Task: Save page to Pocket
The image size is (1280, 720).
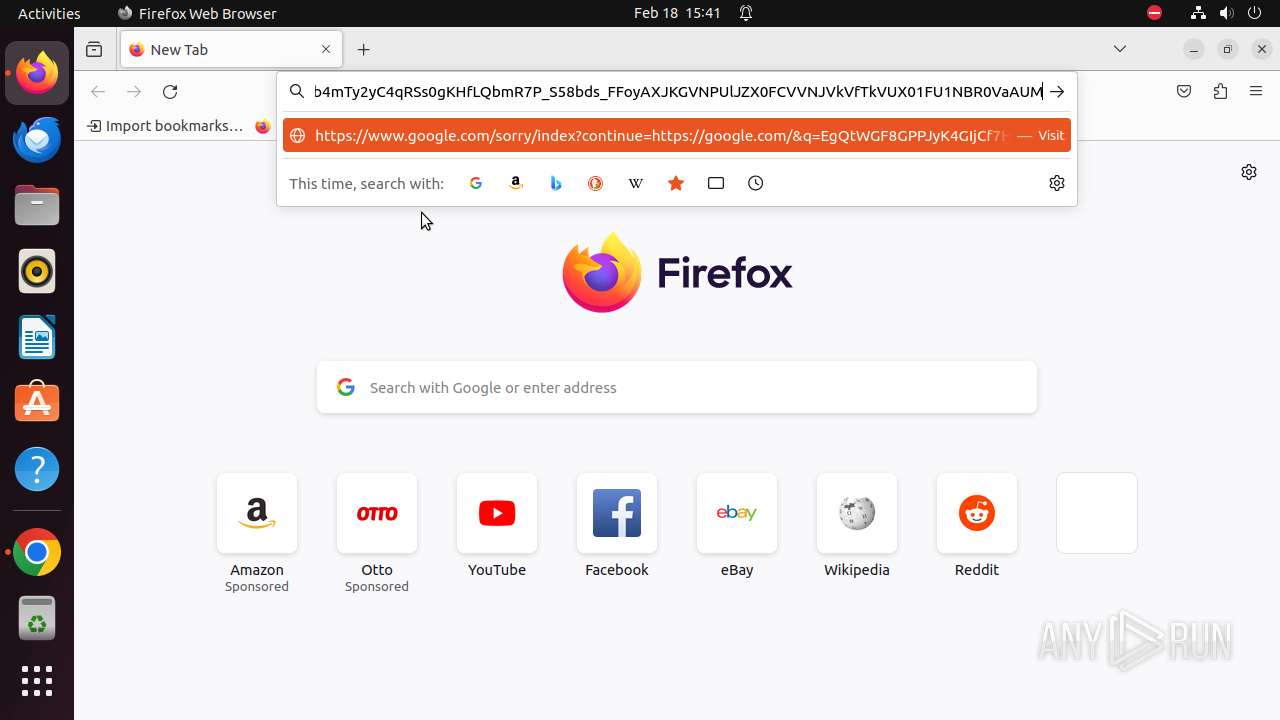Action: 1184,92
